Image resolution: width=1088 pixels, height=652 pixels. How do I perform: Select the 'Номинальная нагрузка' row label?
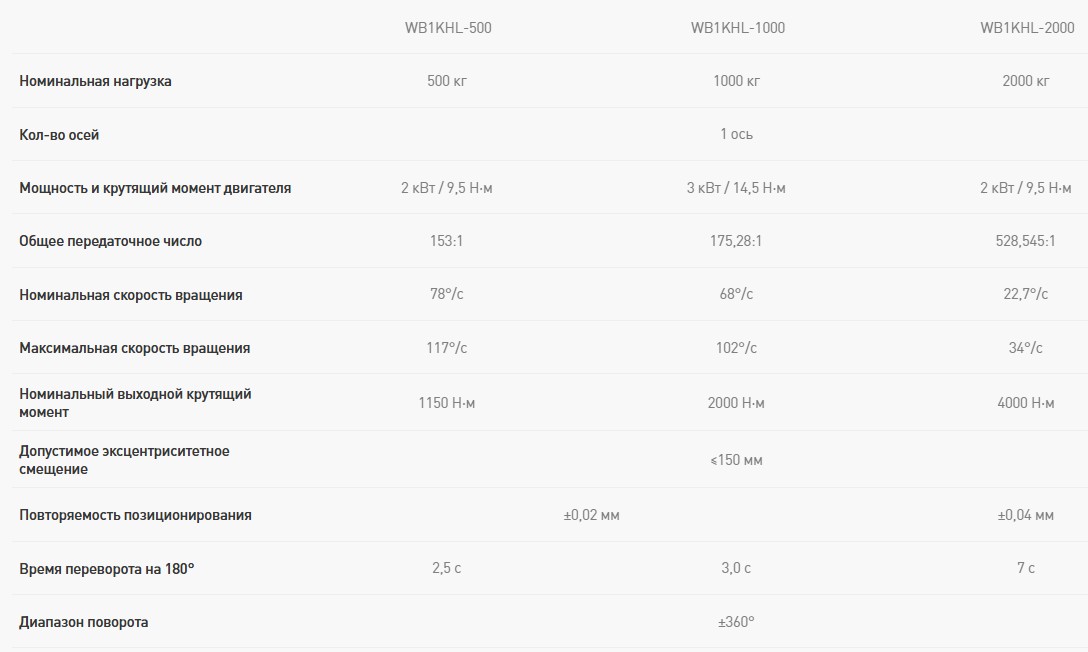95,81
